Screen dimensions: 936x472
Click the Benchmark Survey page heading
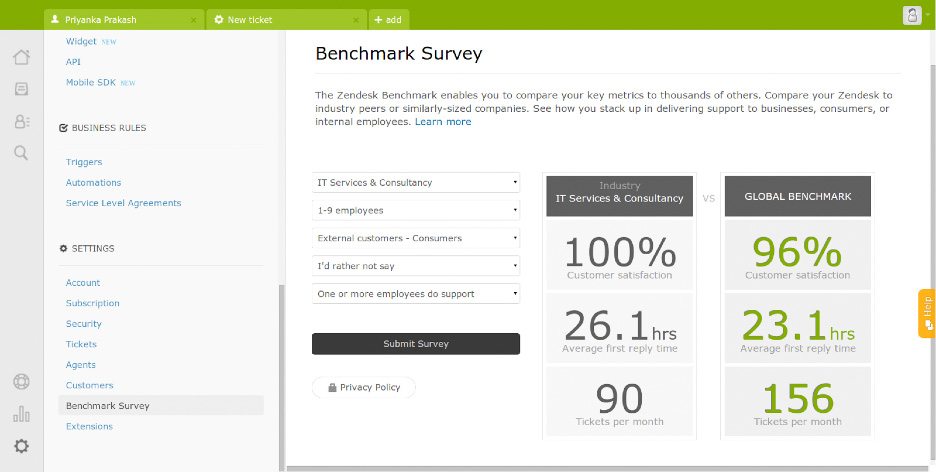coord(399,54)
